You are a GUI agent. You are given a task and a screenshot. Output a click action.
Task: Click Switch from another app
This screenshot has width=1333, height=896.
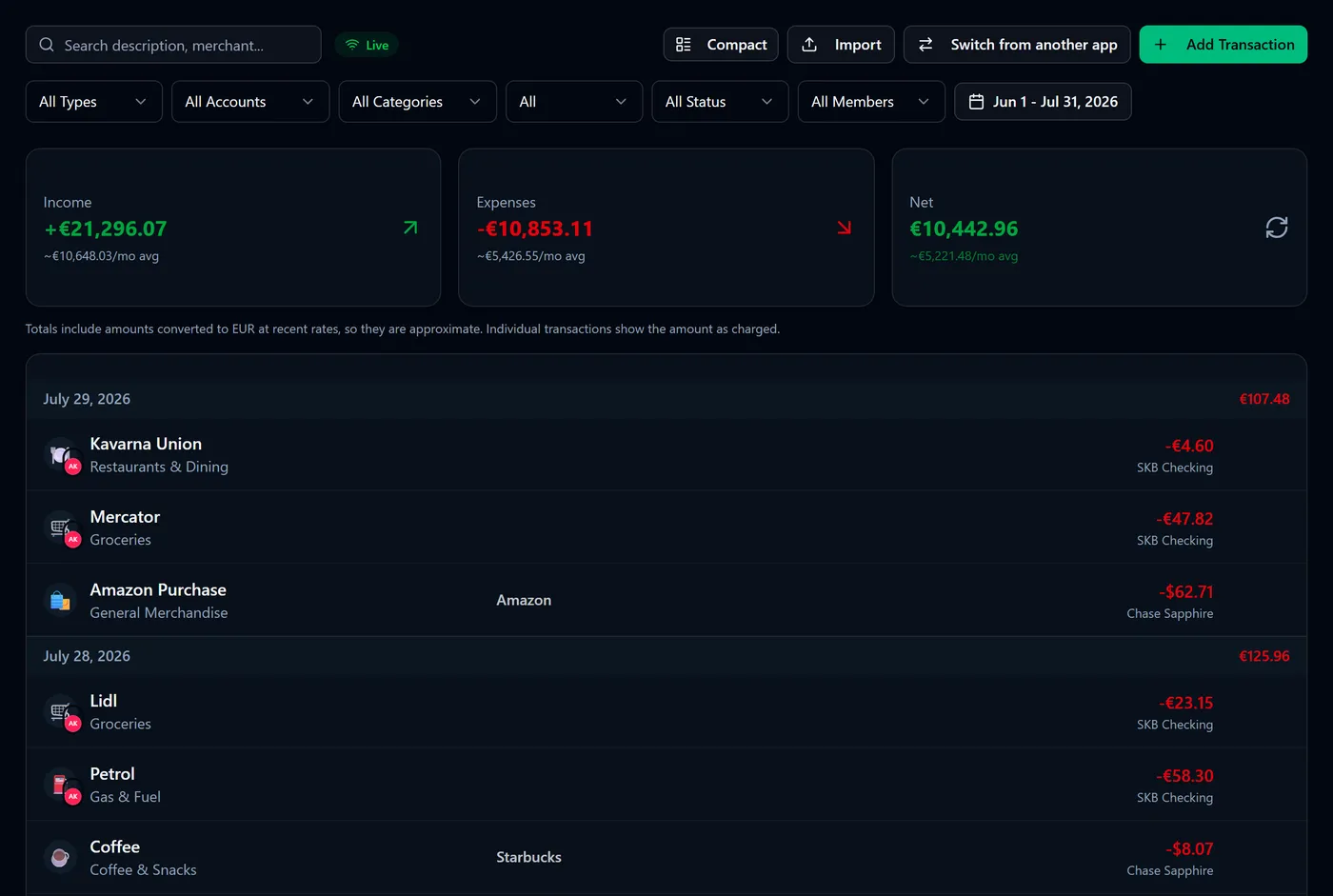tap(1017, 45)
